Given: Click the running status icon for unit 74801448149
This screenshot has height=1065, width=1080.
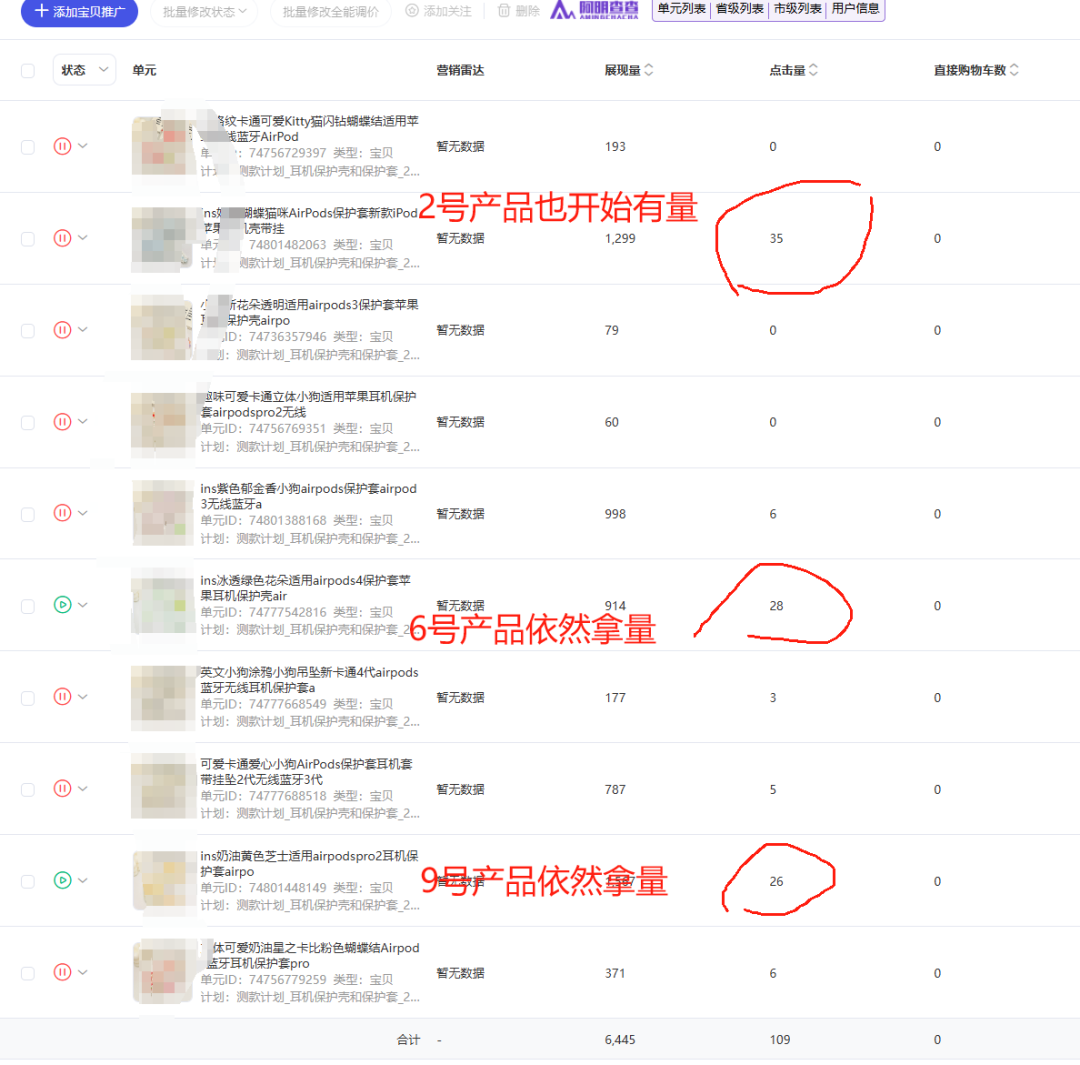Looking at the screenshot, I should (62, 880).
